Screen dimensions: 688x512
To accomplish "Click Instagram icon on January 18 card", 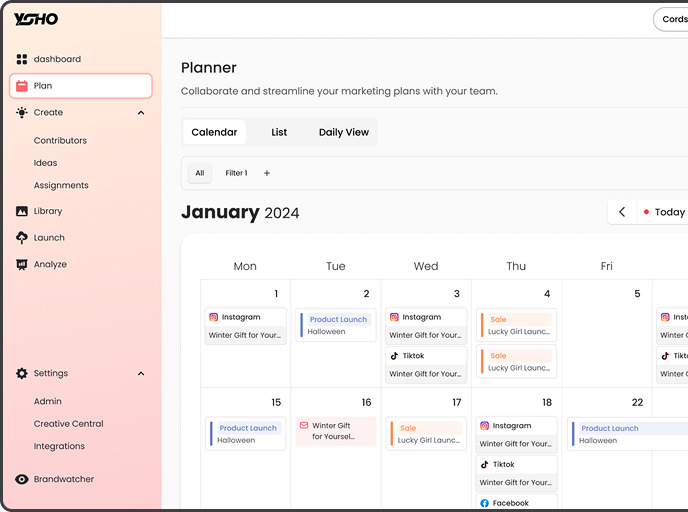I will (484, 426).
